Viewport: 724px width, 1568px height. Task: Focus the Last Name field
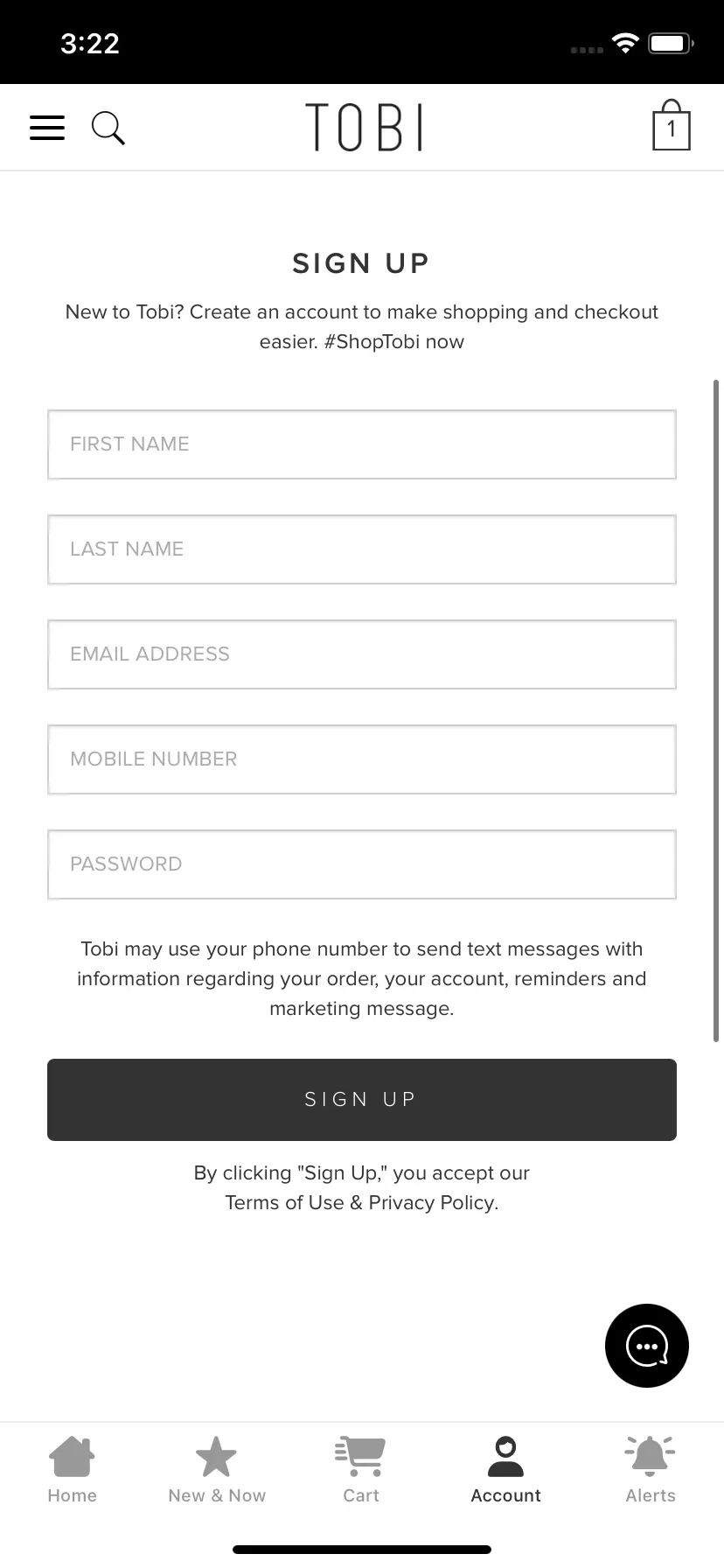(x=362, y=549)
